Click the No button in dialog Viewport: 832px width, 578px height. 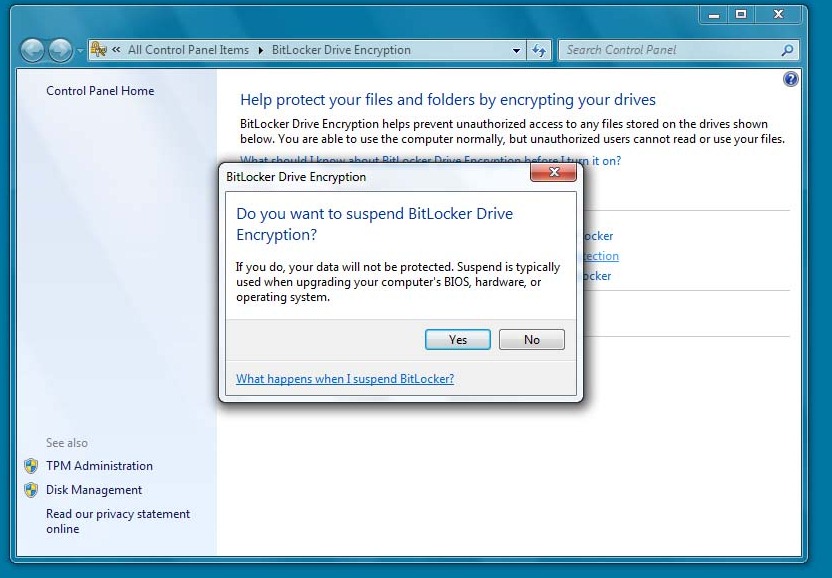[532, 340]
